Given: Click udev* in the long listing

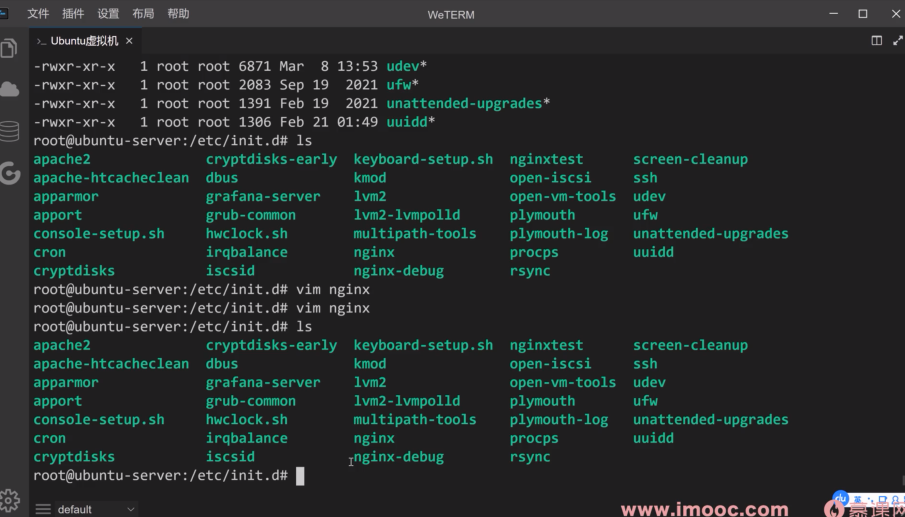Looking at the screenshot, I should [407, 66].
